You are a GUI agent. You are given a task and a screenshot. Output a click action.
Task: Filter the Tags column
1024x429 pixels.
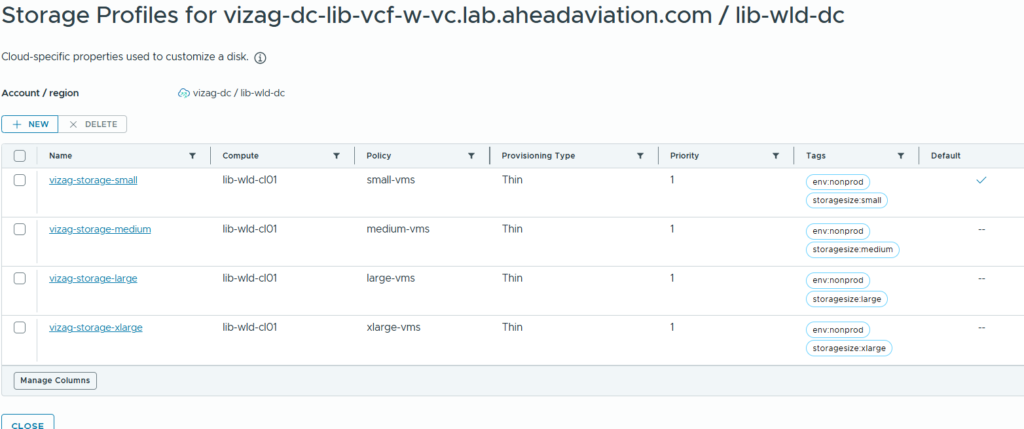(901, 156)
